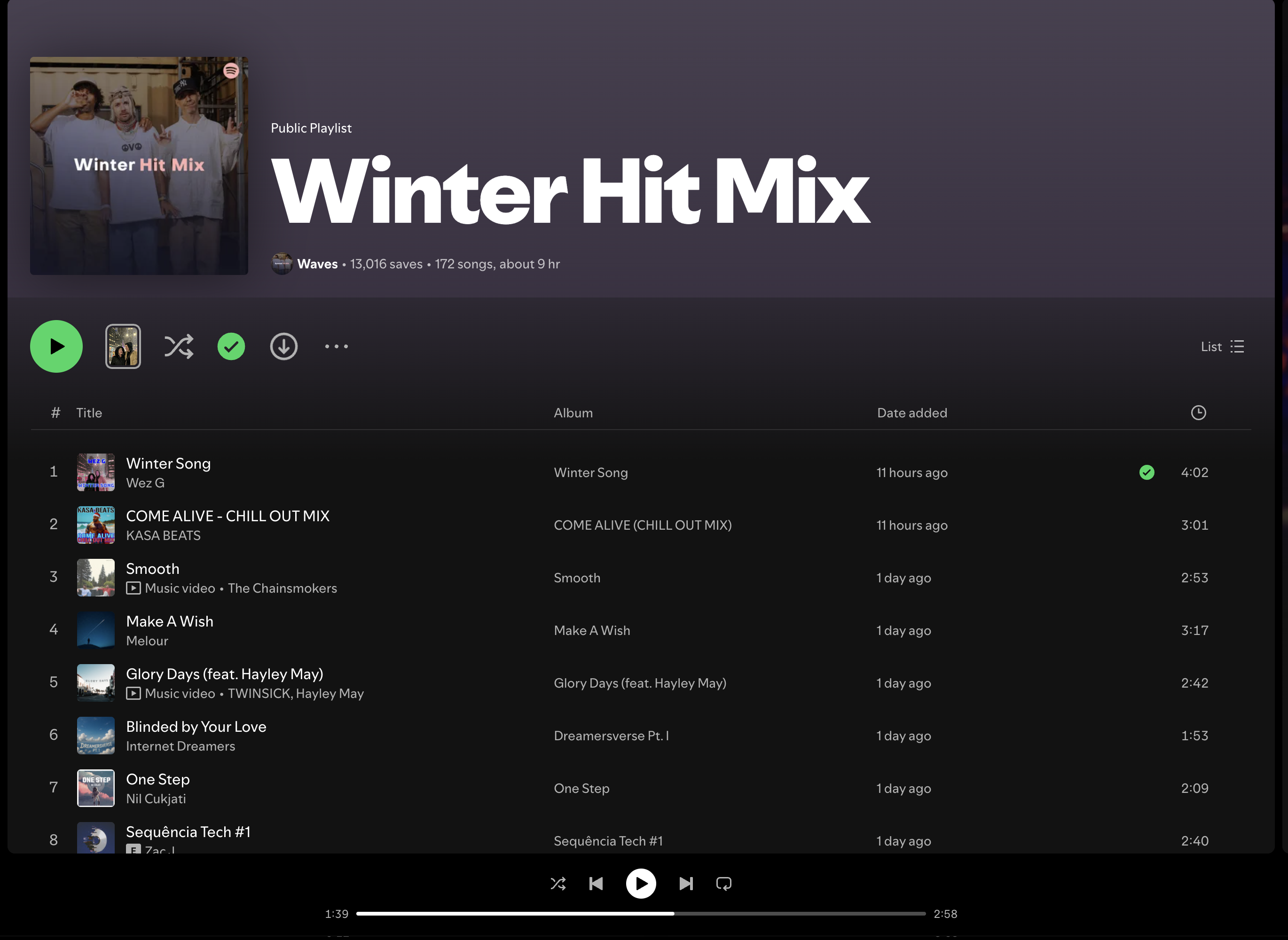Open the preview thumbnail next to Play button
The height and width of the screenshot is (940, 1288).
(x=123, y=346)
